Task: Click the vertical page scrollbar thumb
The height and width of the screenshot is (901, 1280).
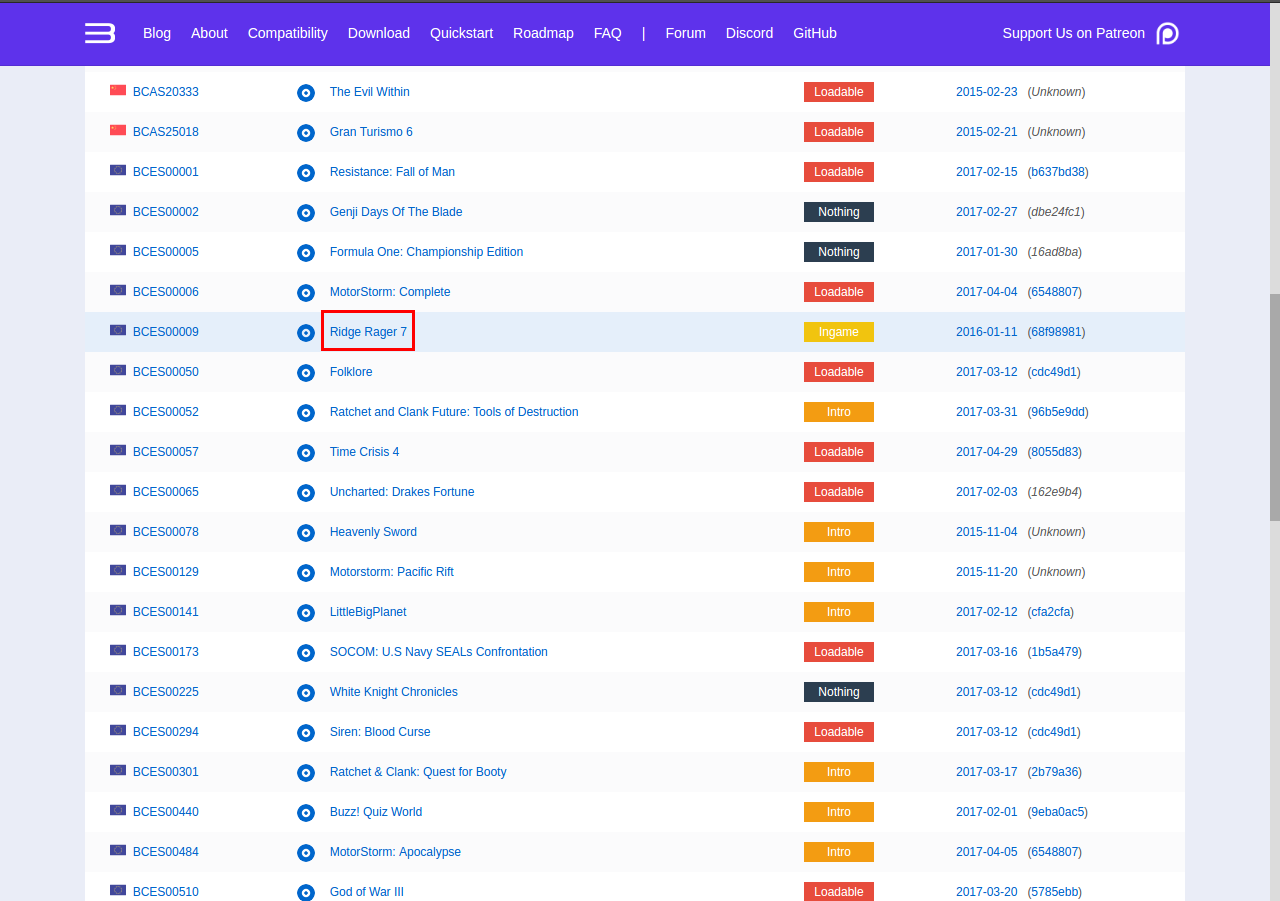Action: point(1274,405)
